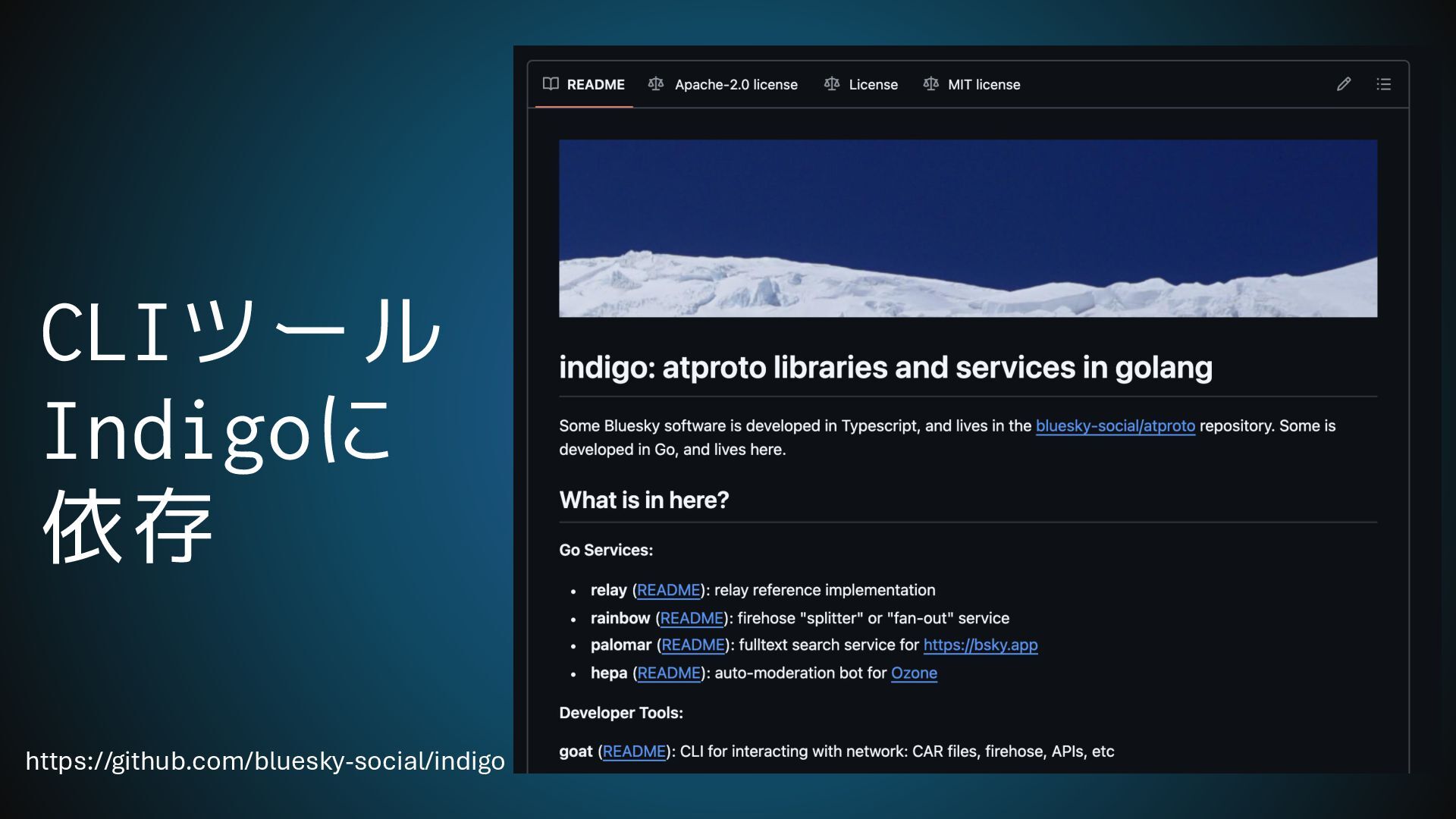
Task: Click the pencil edit README icon
Action: point(1343,84)
